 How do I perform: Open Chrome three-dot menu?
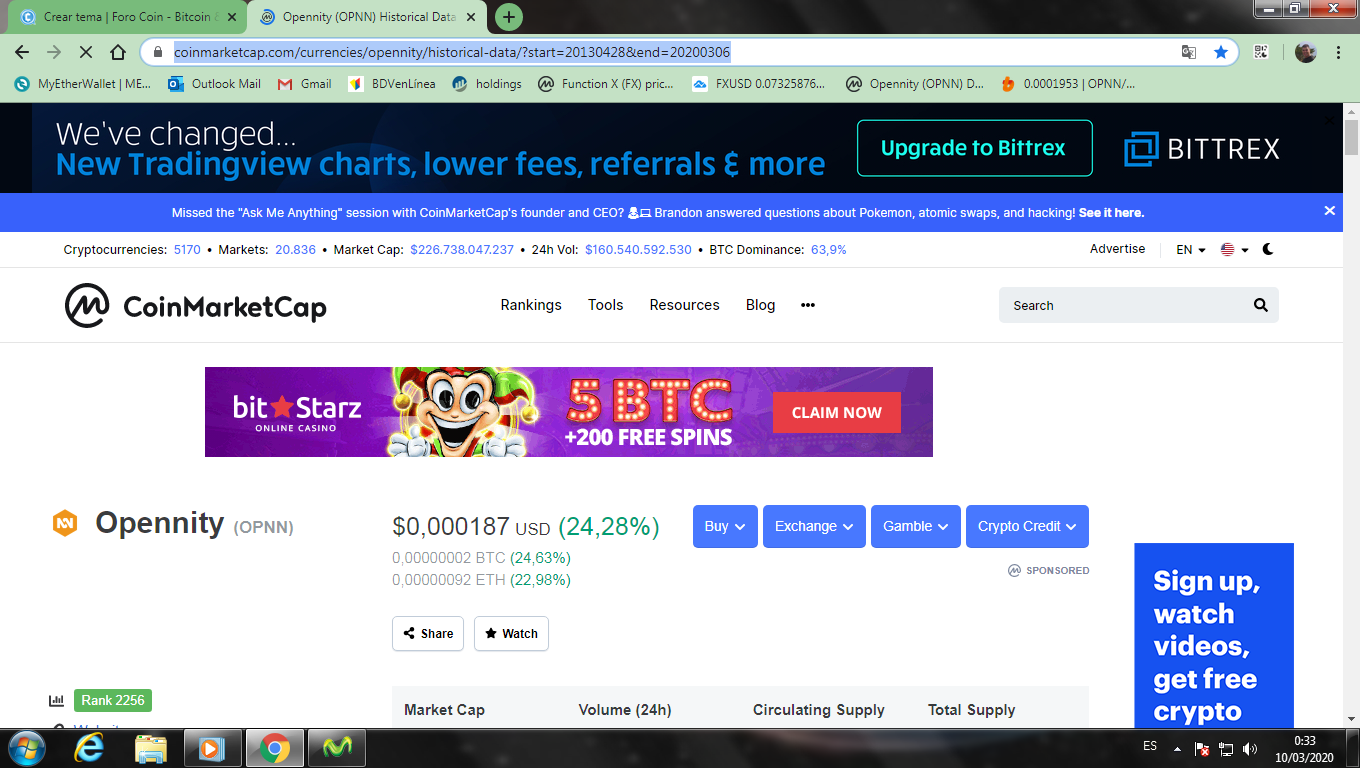[x=1338, y=52]
